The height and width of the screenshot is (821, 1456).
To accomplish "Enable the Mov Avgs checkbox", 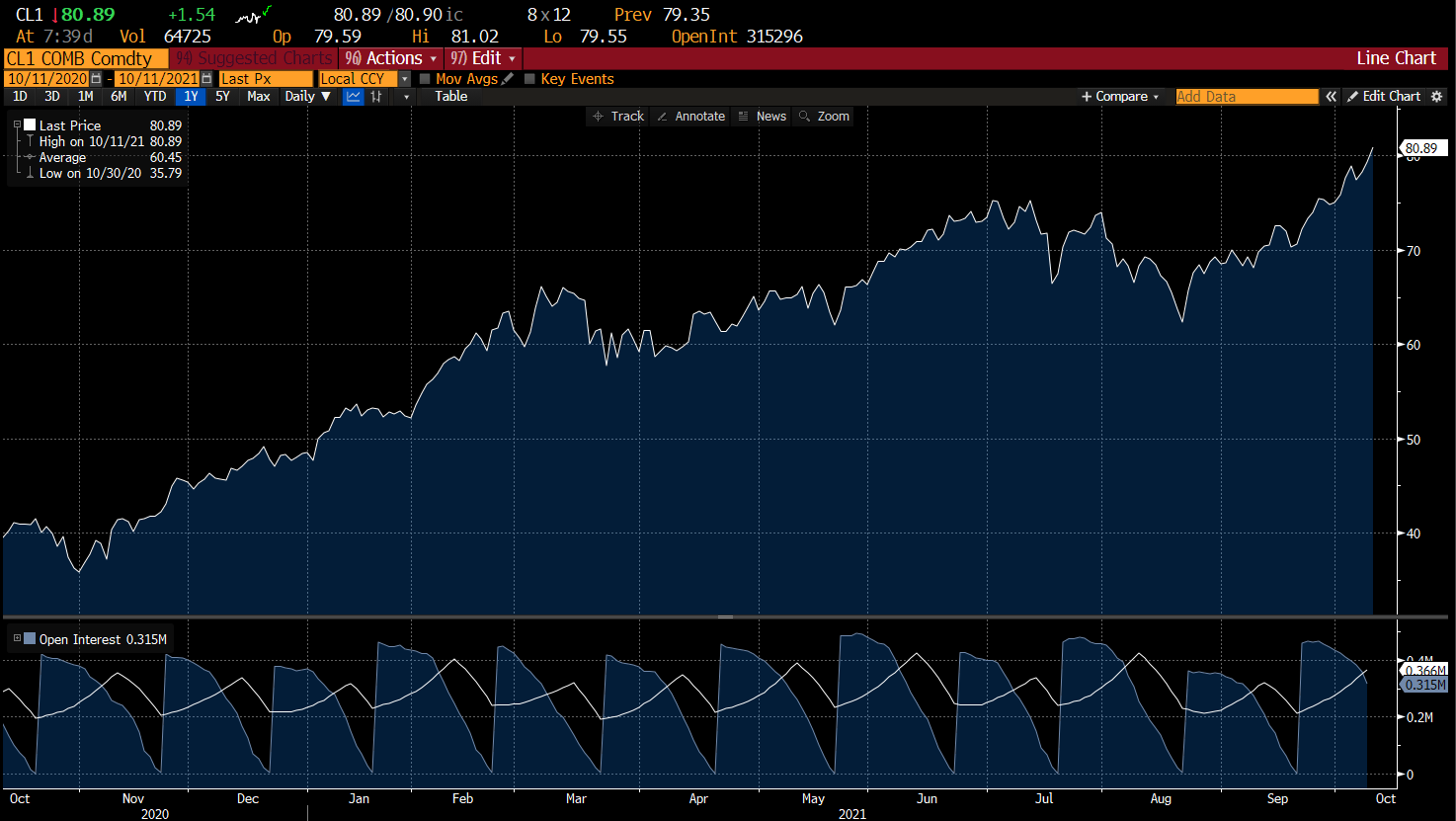I will coord(425,79).
